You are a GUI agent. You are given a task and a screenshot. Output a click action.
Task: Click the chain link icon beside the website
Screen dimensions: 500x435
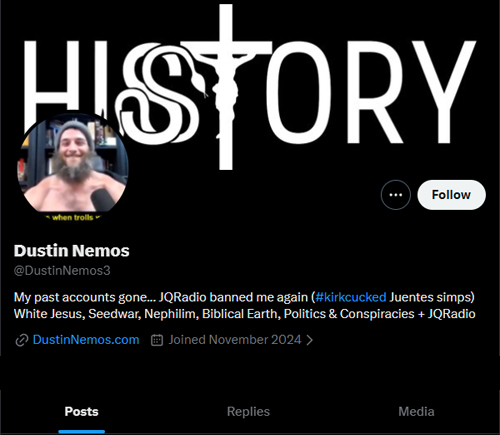point(22,340)
